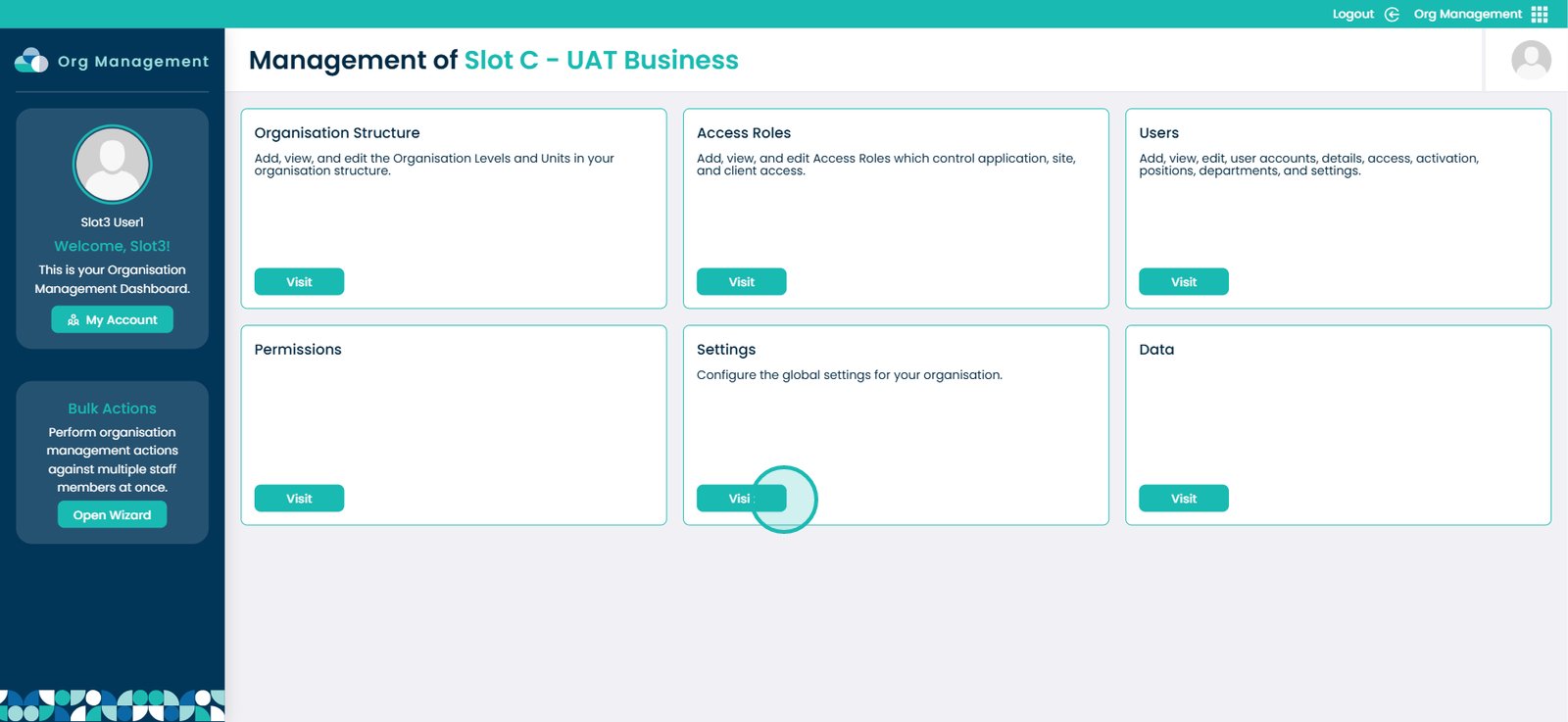This screenshot has width=1568, height=722.
Task: Select the Users card heading
Action: pos(1158,133)
